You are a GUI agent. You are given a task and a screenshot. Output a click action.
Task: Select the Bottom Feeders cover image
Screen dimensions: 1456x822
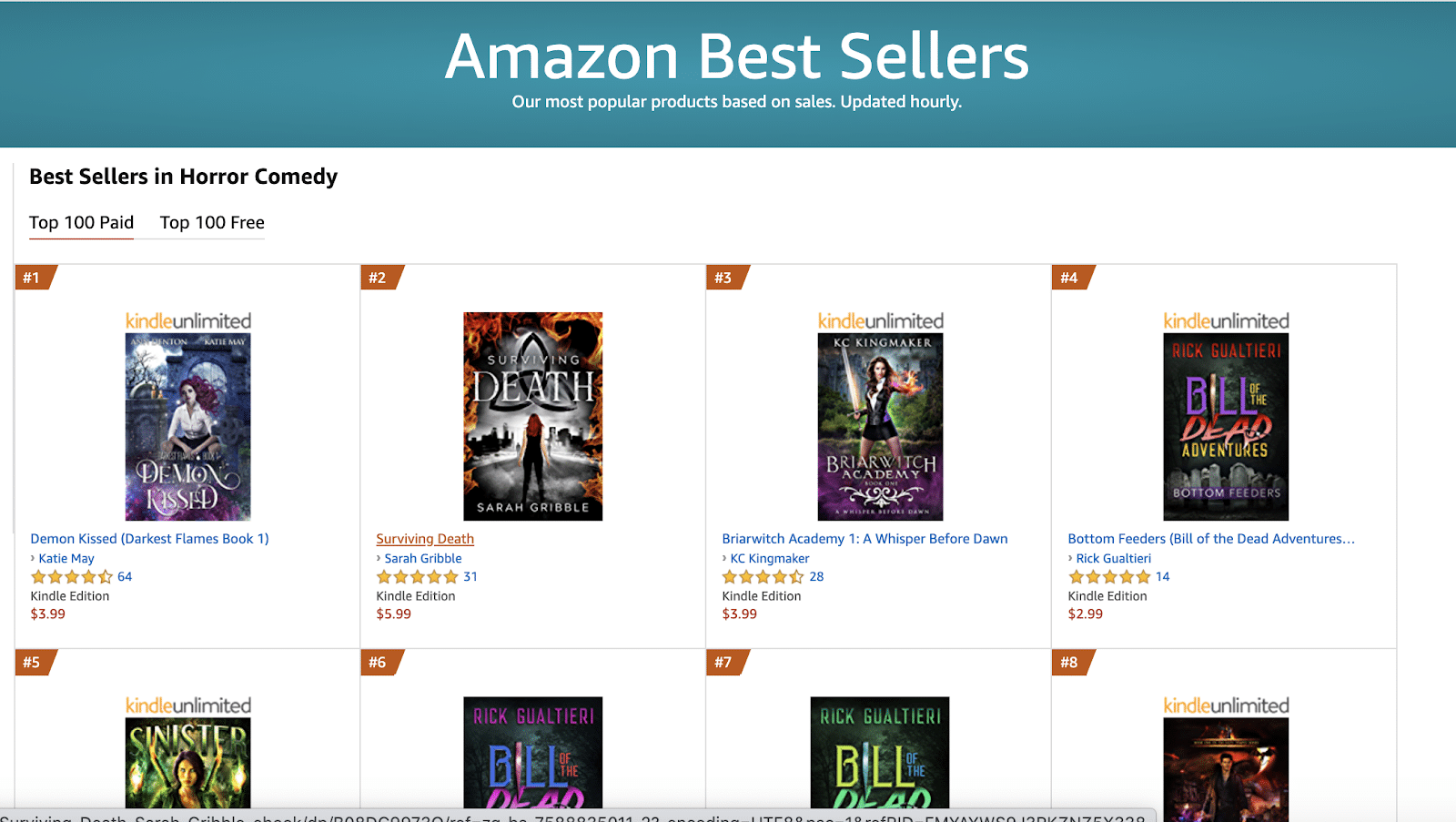coord(1226,427)
